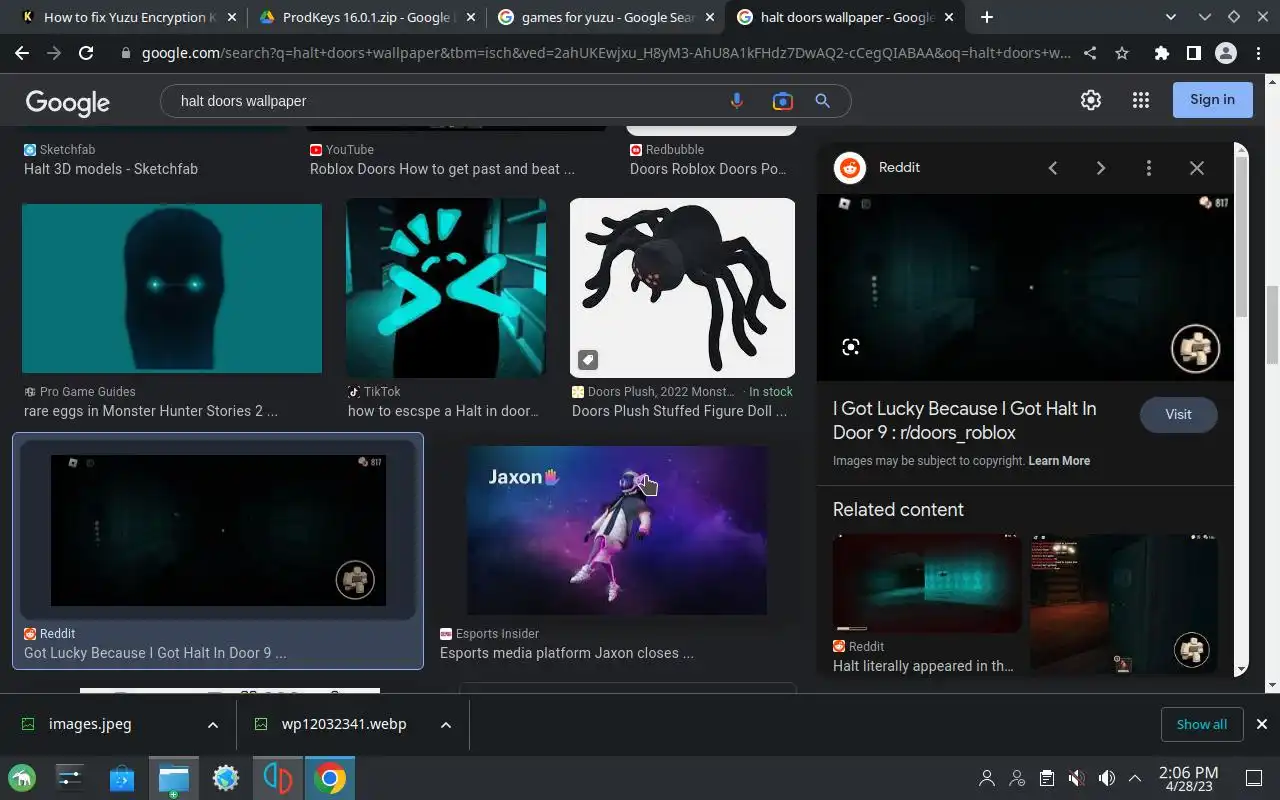Open the clipboard tray icon

pos(1046,778)
